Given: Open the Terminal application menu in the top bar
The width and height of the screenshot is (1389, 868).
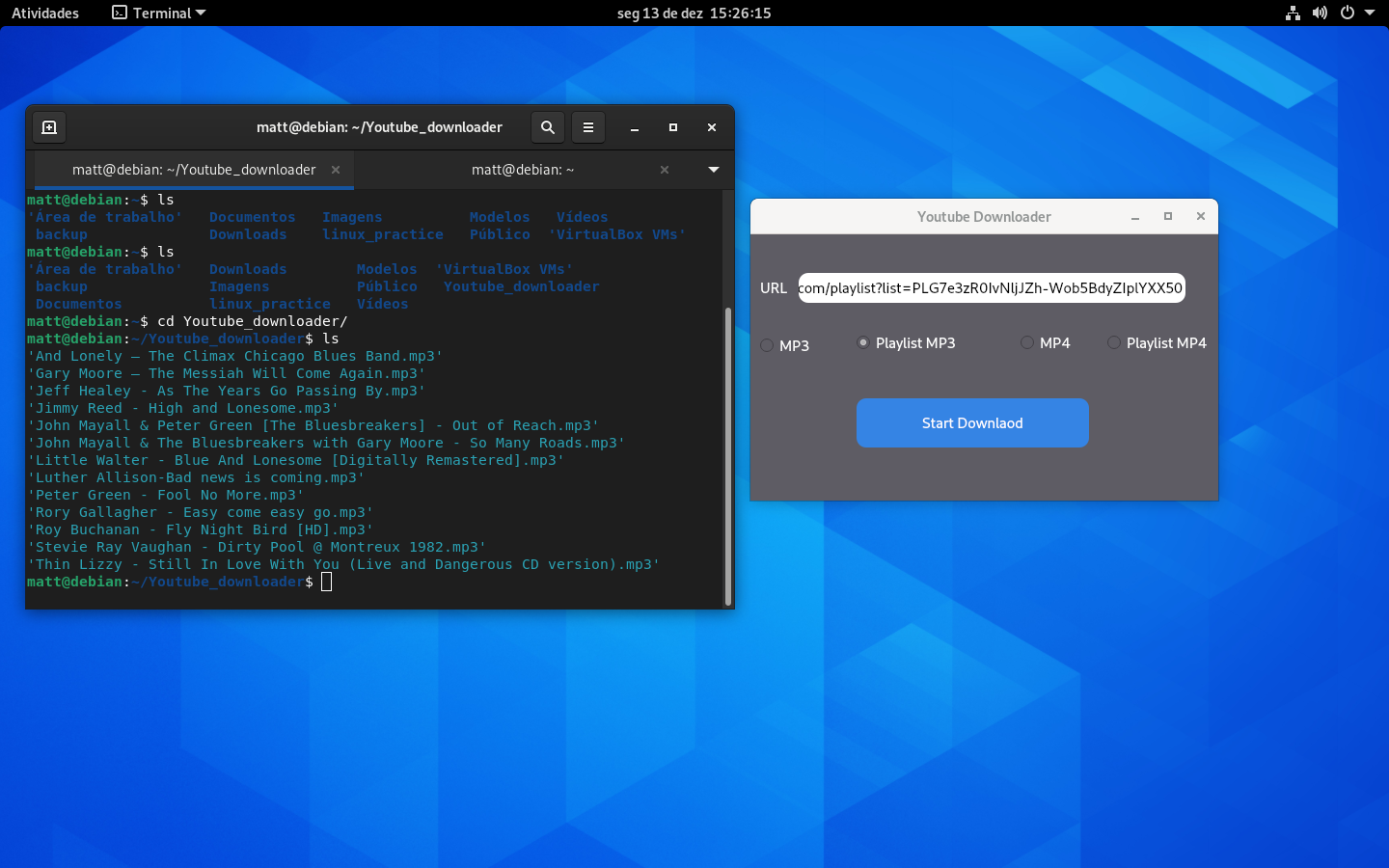Looking at the screenshot, I should tap(157, 13).
